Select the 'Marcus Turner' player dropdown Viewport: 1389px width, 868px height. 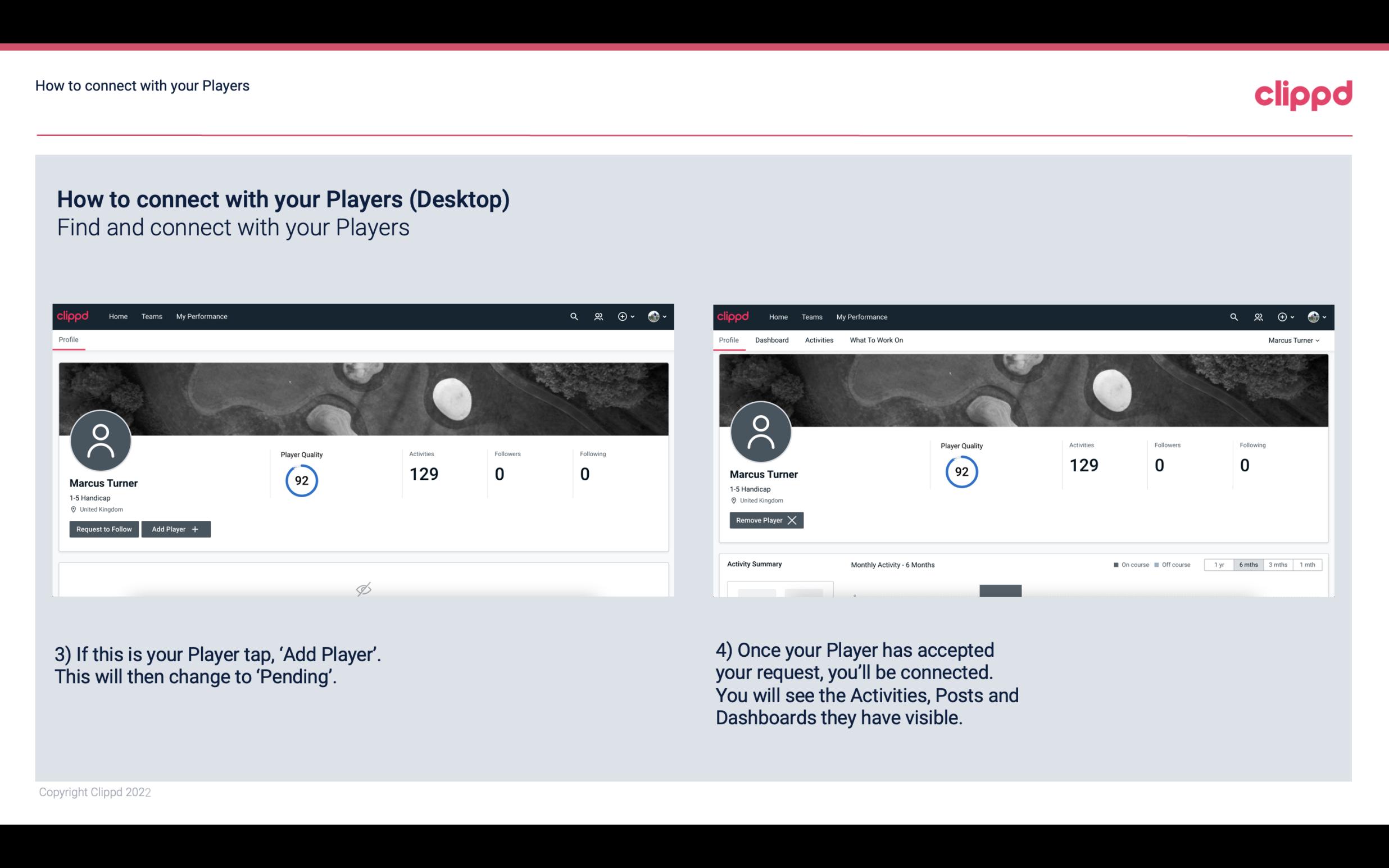pos(1294,340)
